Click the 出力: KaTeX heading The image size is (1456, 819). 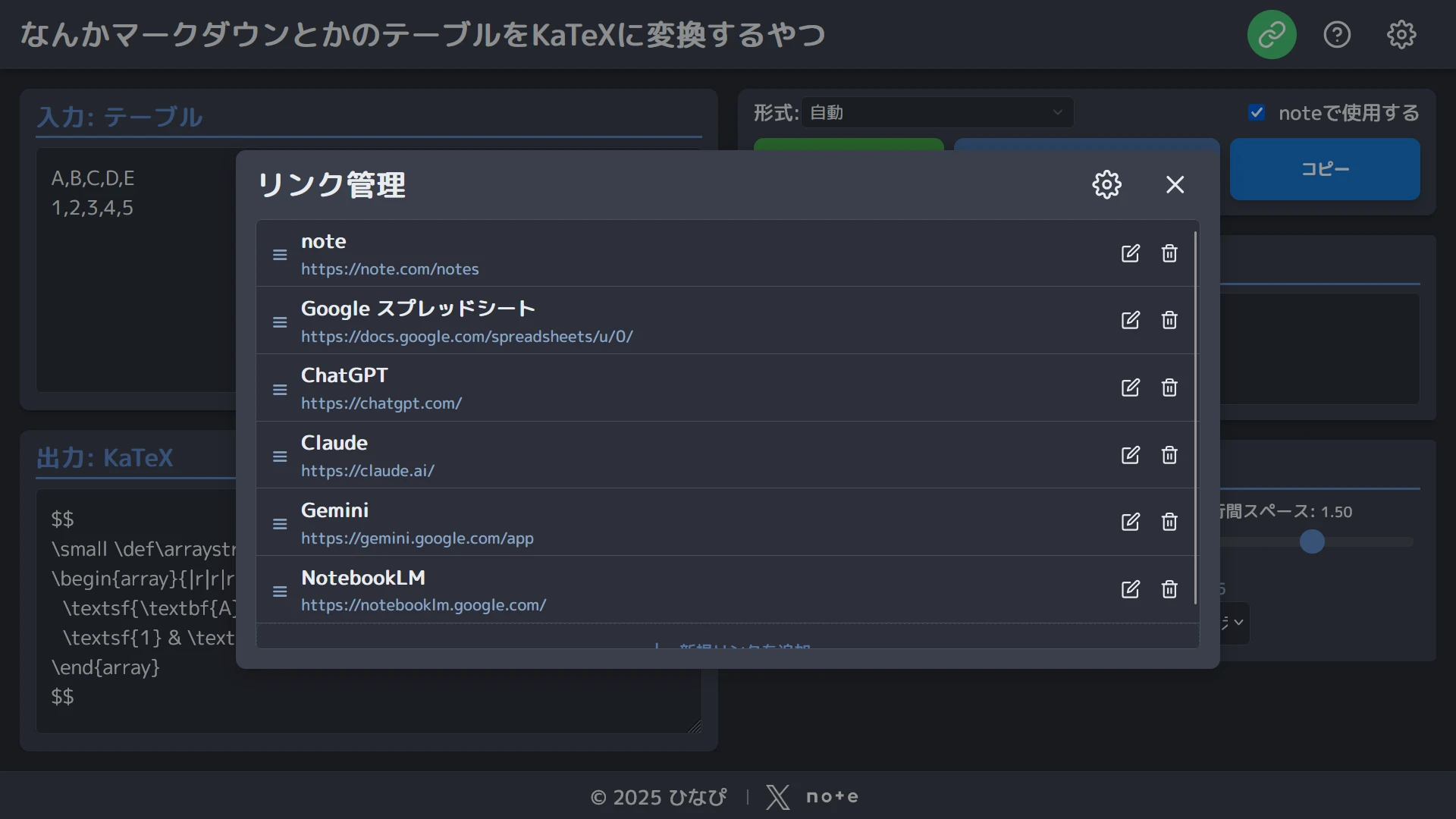tap(105, 458)
